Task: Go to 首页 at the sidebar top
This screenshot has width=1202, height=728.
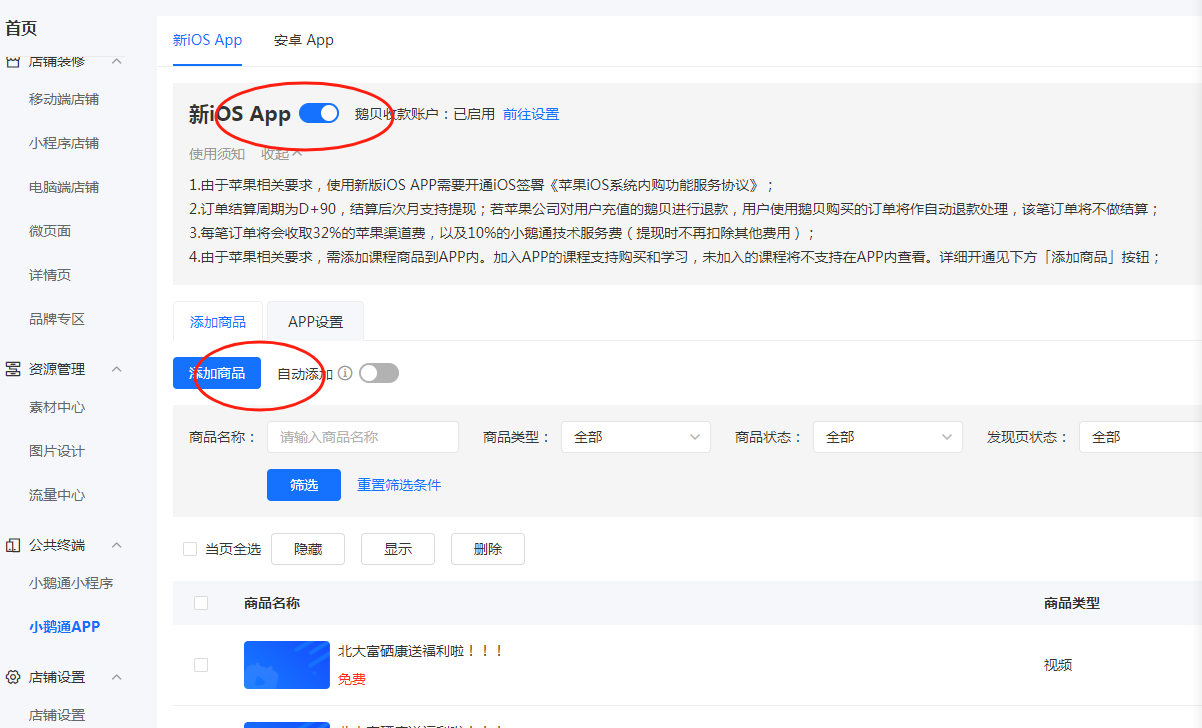Action: click(x=21, y=29)
